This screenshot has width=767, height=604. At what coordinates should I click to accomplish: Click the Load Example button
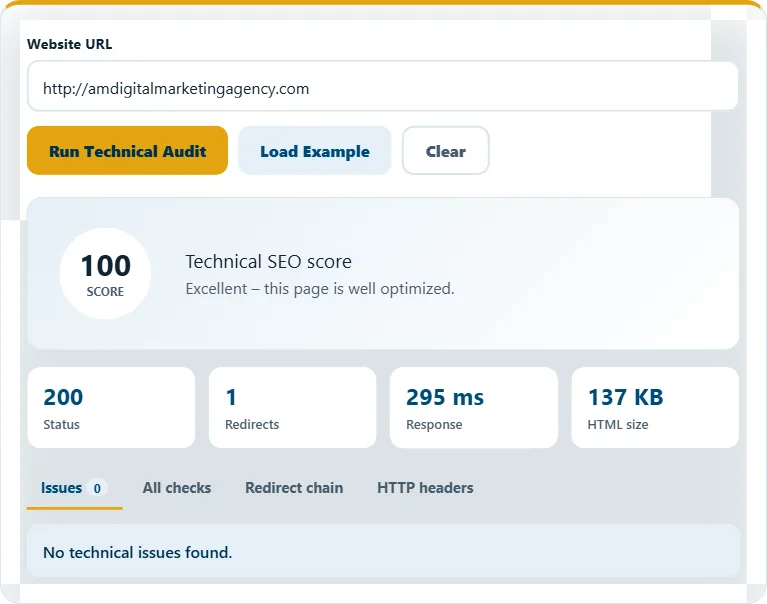(x=315, y=151)
